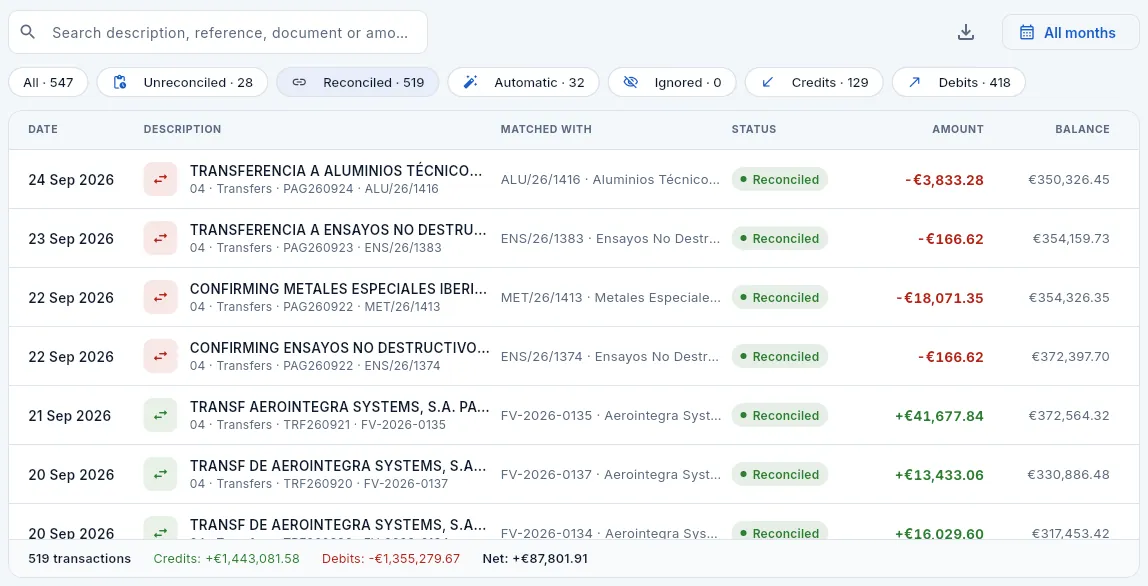Click footer Credits total +€1,443,081.58
The image size is (1148, 586).
226,559
